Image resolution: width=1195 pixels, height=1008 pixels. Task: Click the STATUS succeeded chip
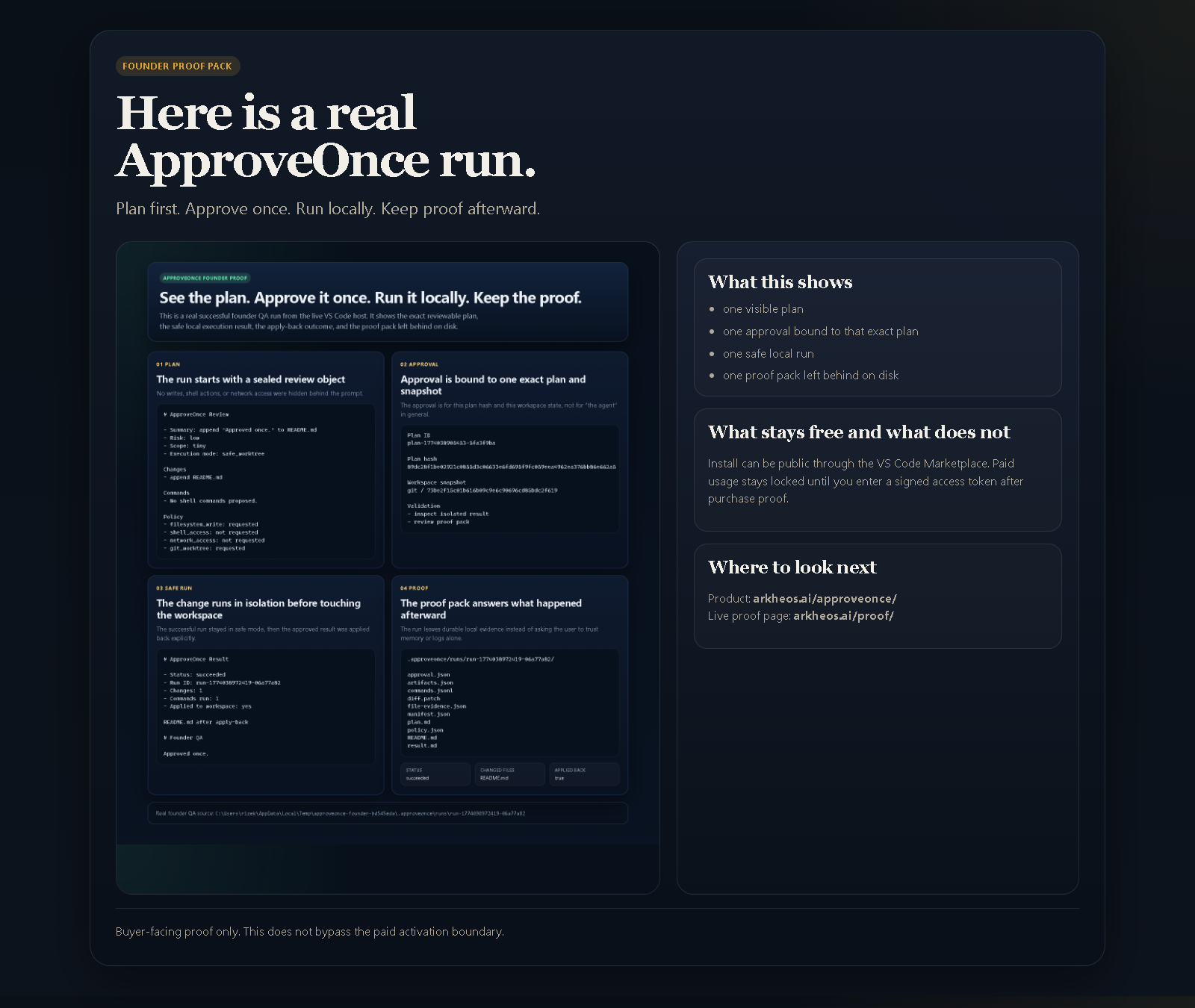(x=435, y=774)
